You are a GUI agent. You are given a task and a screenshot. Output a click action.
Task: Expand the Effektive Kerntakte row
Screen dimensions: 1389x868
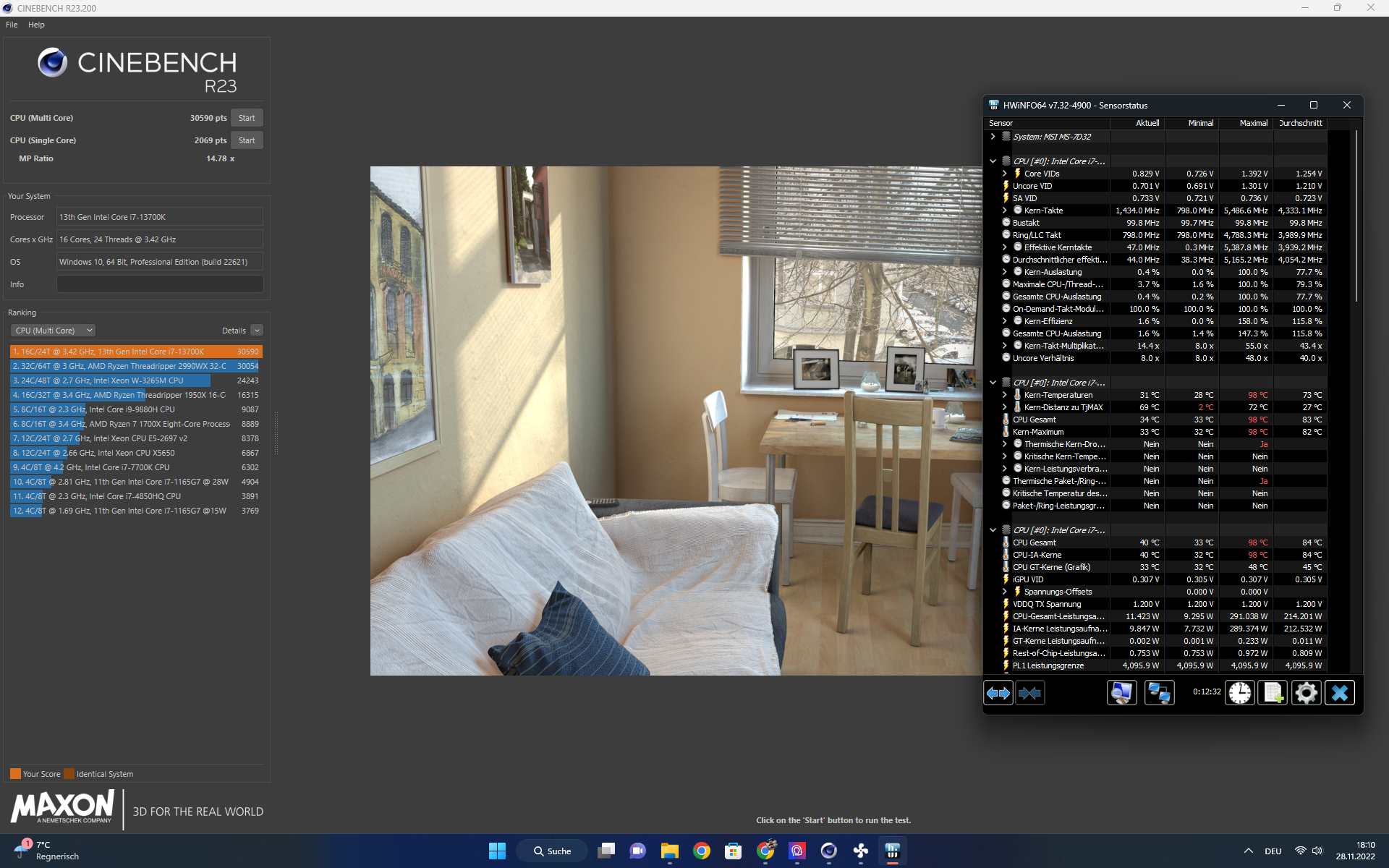1004,247
